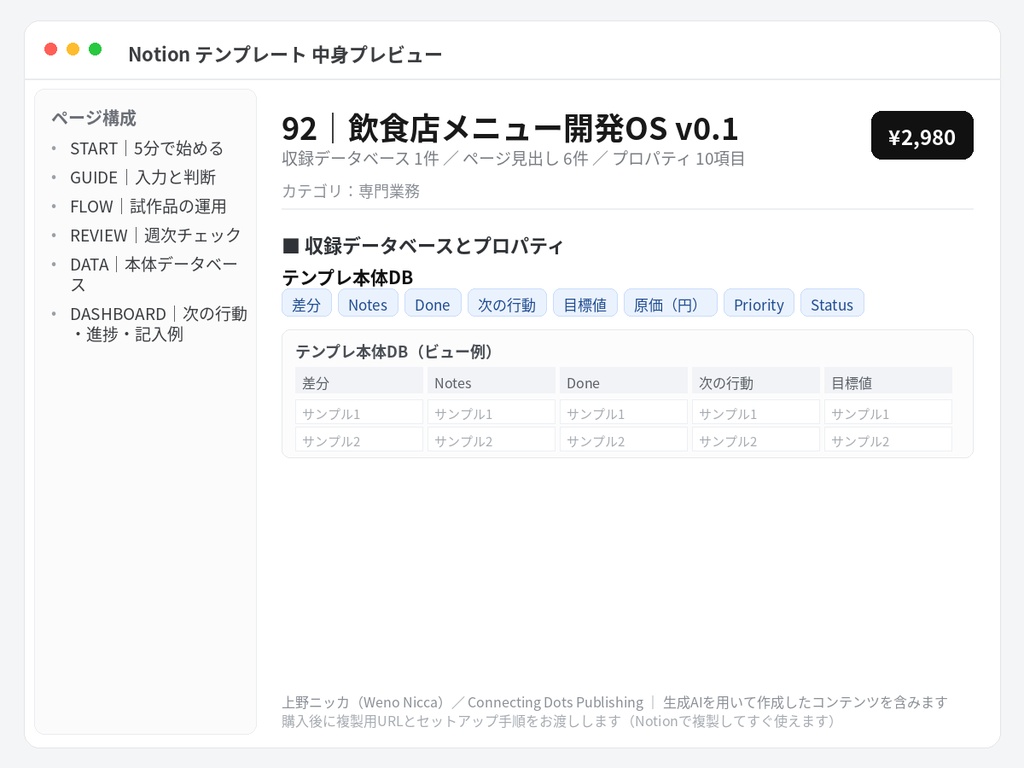This screenshot has width=1024, height=768.
Task: Click the red close window dot
Action: coord(51,49)
